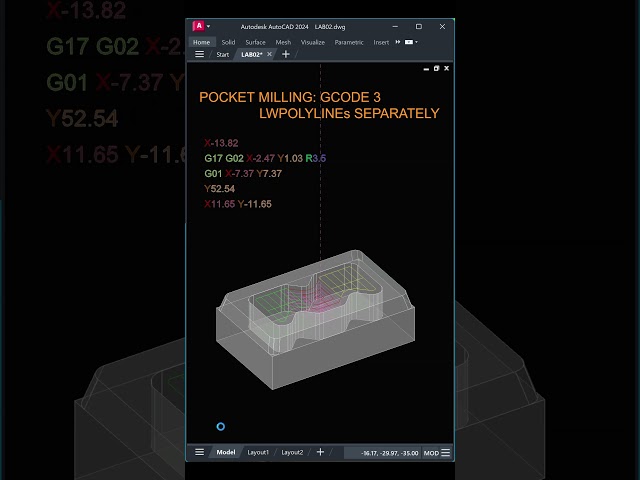Select the LWPOLYLINEs SEPARATELY text

click(x=349, y=113)
